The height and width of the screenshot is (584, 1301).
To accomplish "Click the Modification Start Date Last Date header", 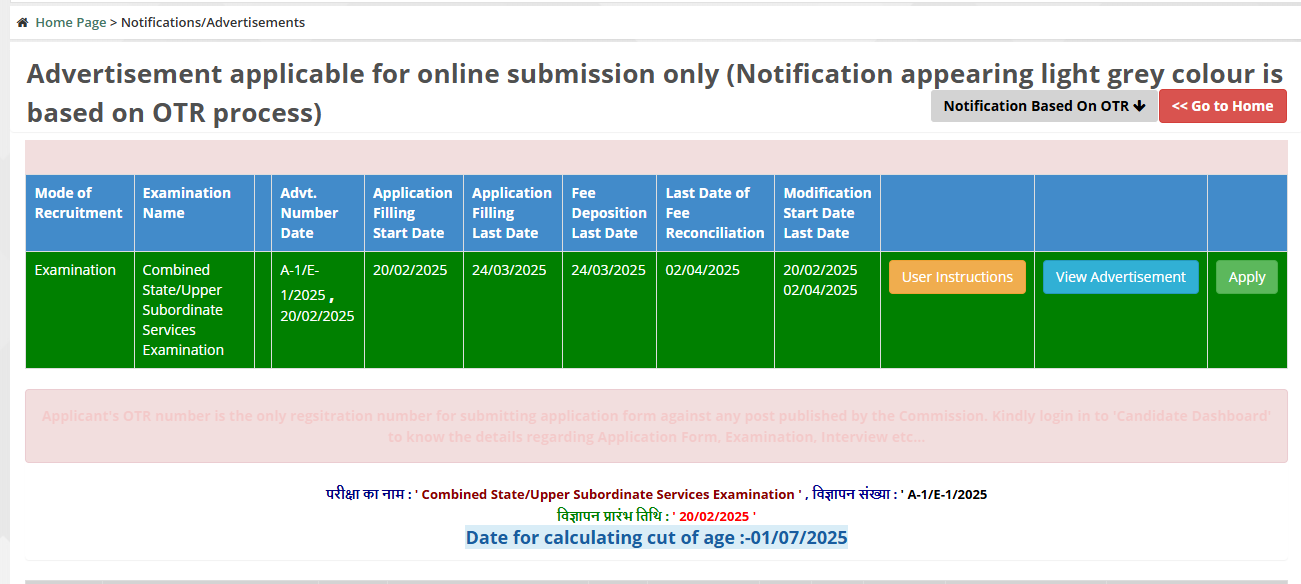I will click(x=827, y=213).
